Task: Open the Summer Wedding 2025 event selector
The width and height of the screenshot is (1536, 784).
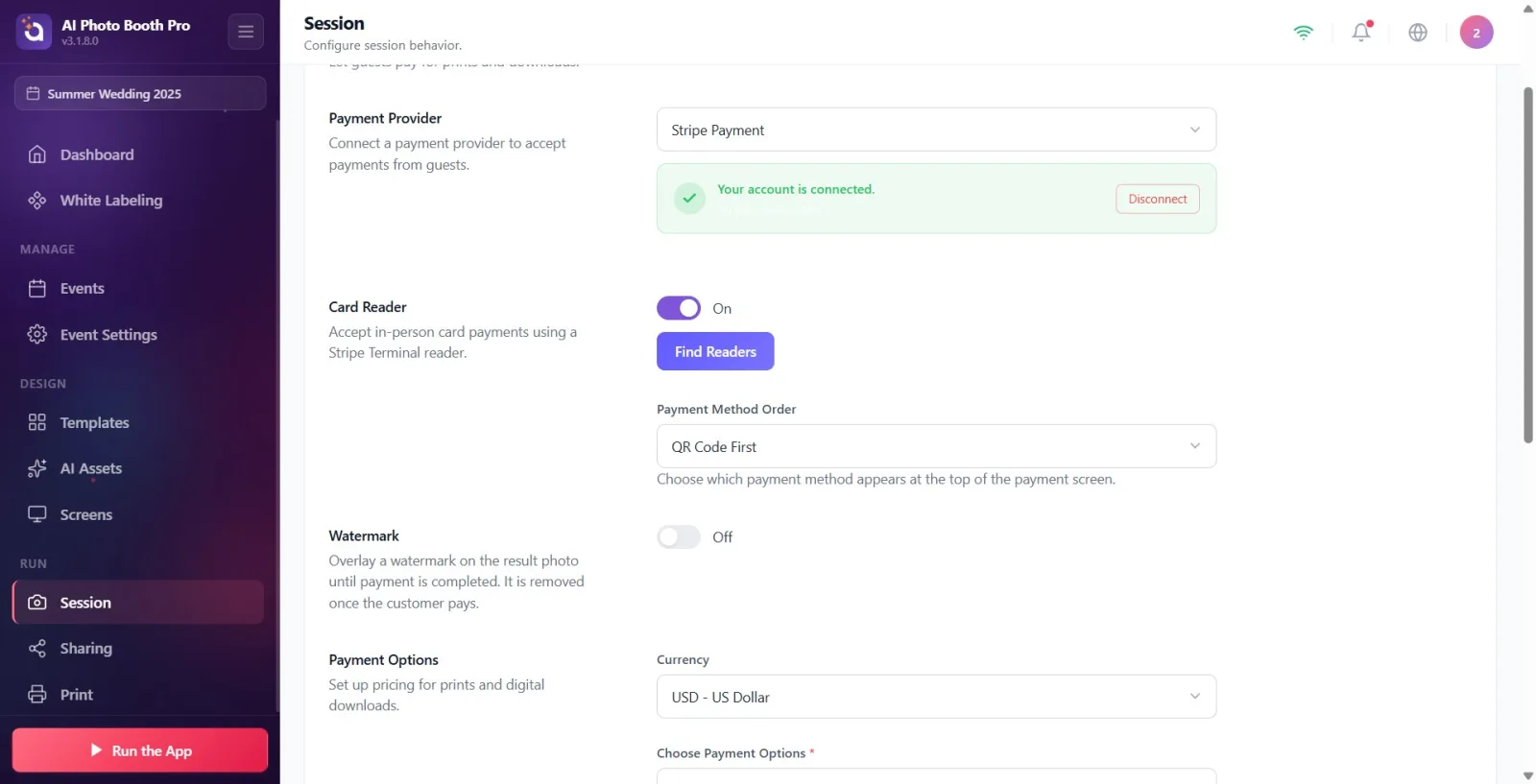Action: (140, 93)
